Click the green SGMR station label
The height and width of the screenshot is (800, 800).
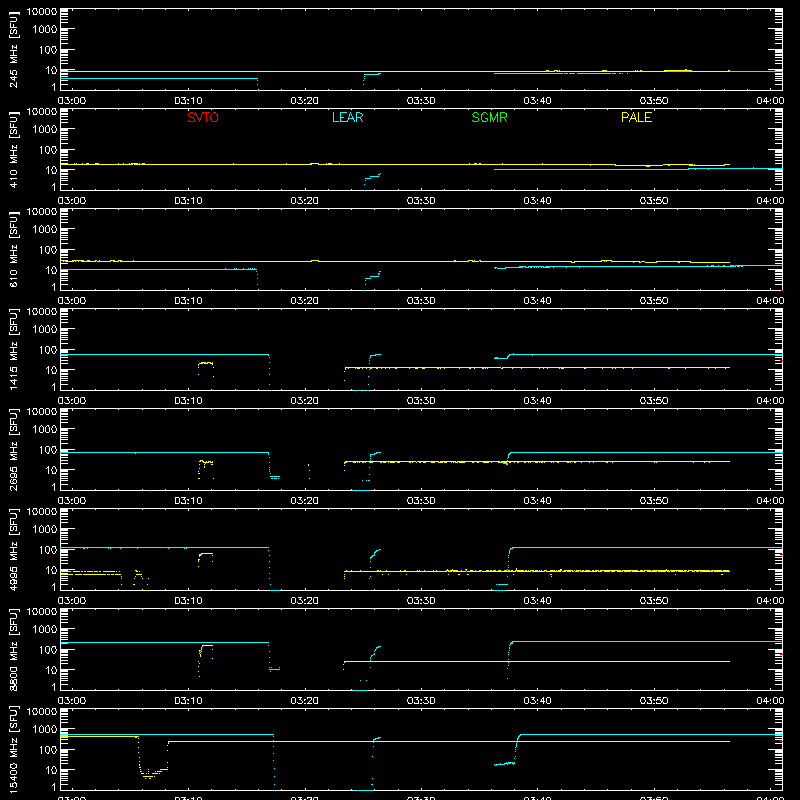point(489,117)
